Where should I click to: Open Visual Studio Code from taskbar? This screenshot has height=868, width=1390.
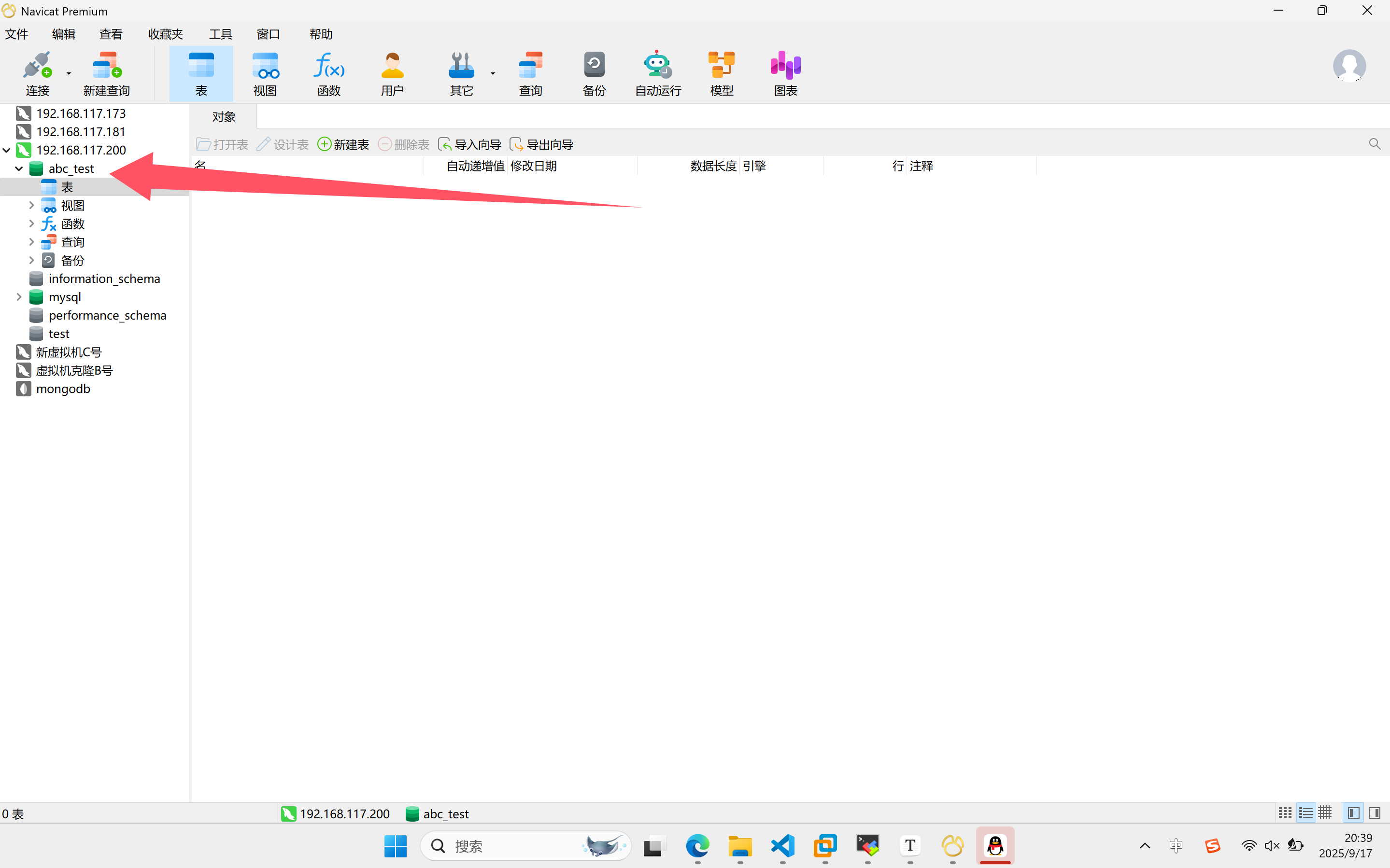point(782,846)
